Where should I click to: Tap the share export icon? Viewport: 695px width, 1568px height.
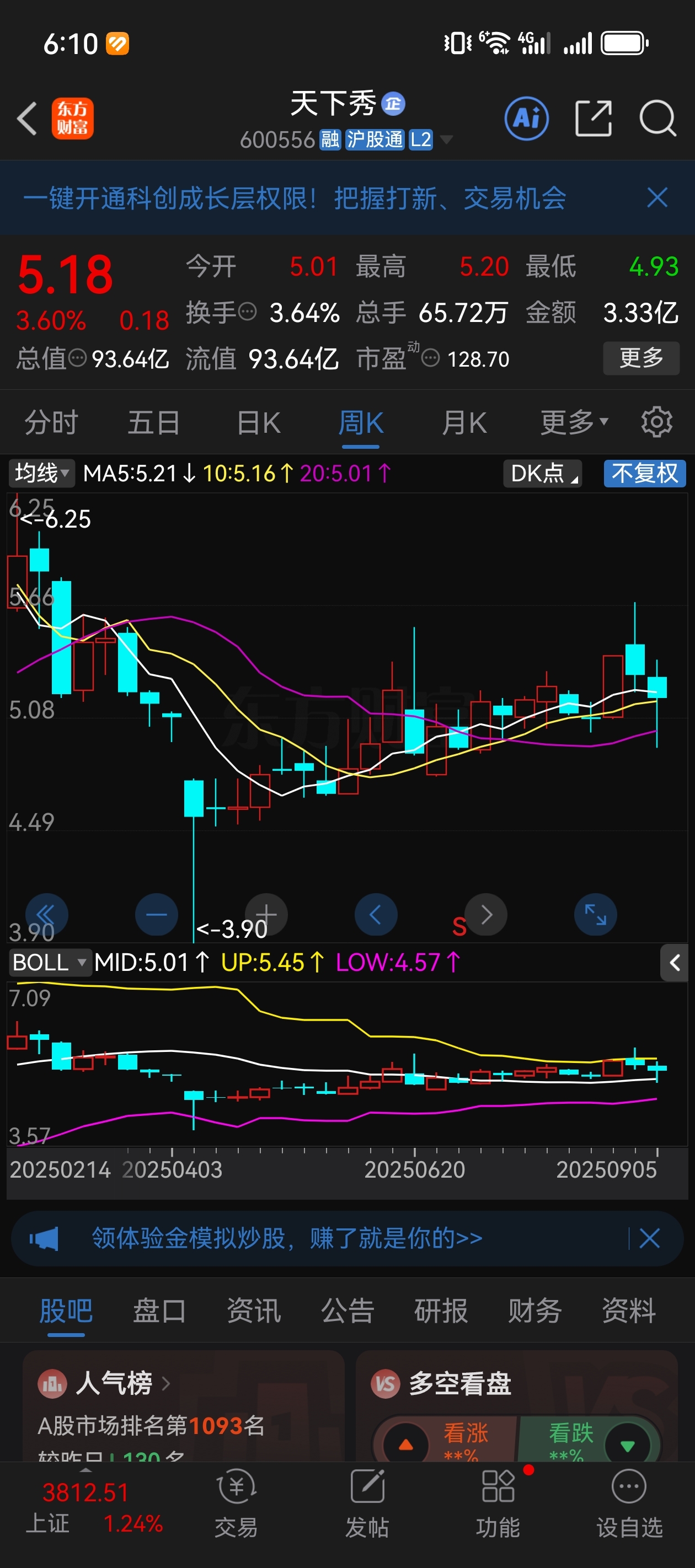point(594,118)
